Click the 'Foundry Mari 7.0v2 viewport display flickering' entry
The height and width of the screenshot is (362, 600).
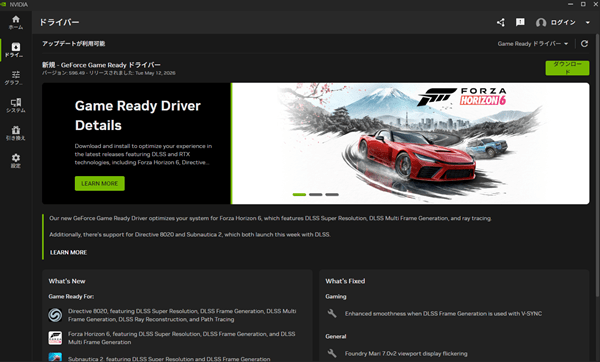[x=406, y=353]
